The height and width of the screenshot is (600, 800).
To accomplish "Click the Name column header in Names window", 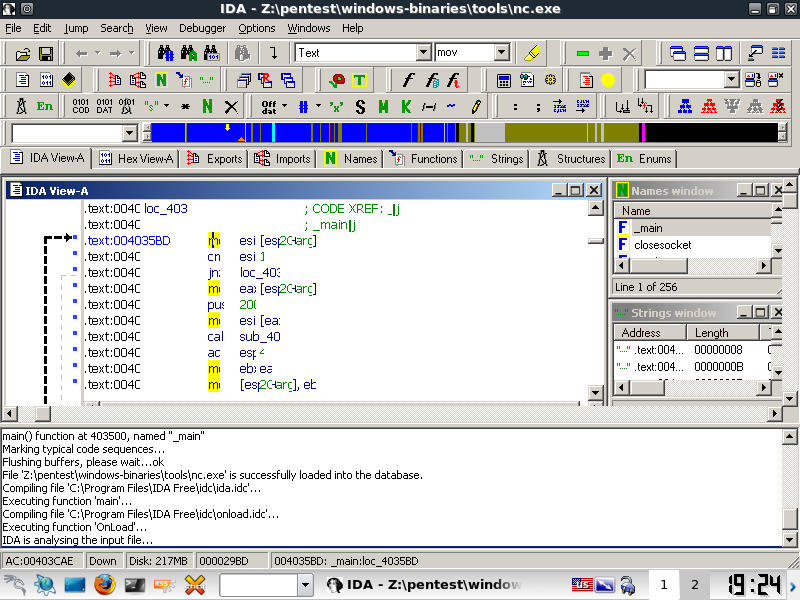I will [693, 211].
